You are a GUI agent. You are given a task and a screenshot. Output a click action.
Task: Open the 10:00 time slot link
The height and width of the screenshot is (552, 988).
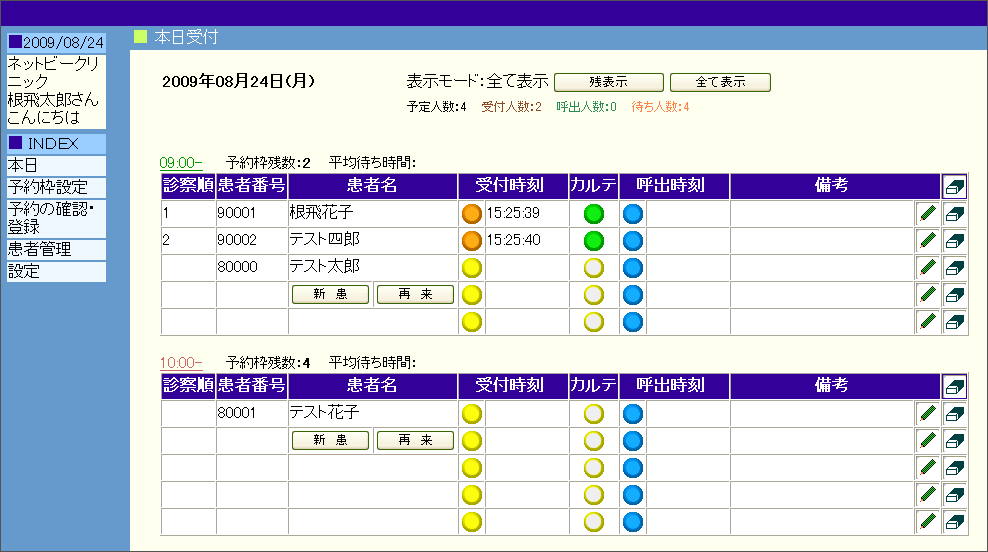pos(181,362)
